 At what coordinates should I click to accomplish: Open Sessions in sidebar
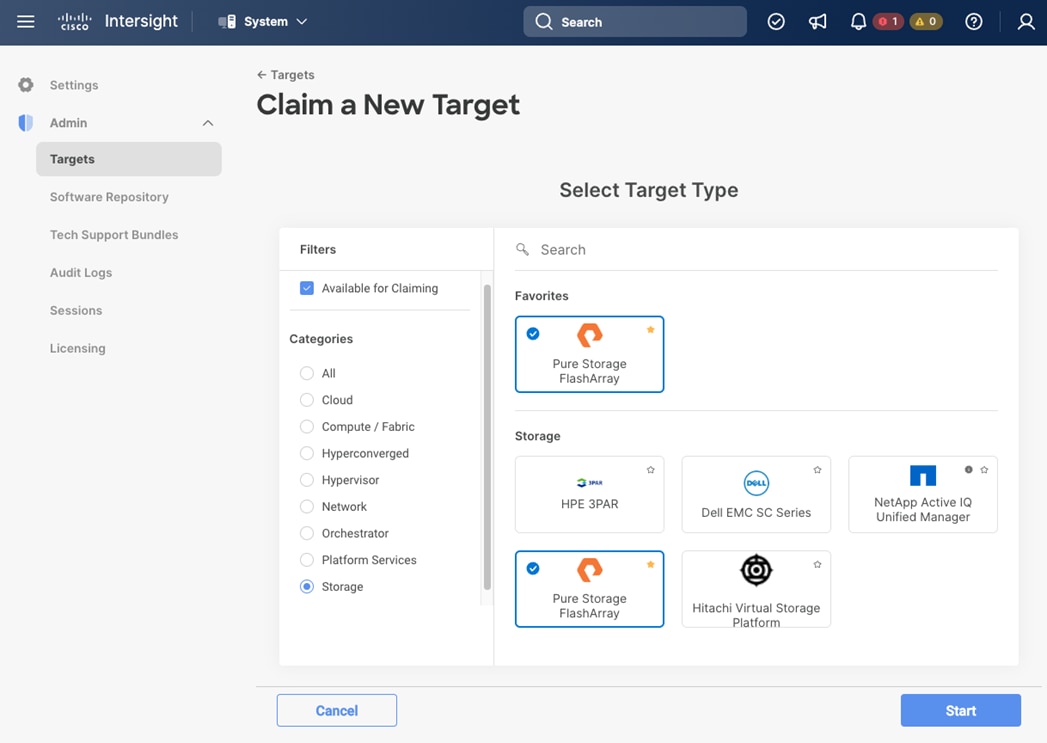75,310
